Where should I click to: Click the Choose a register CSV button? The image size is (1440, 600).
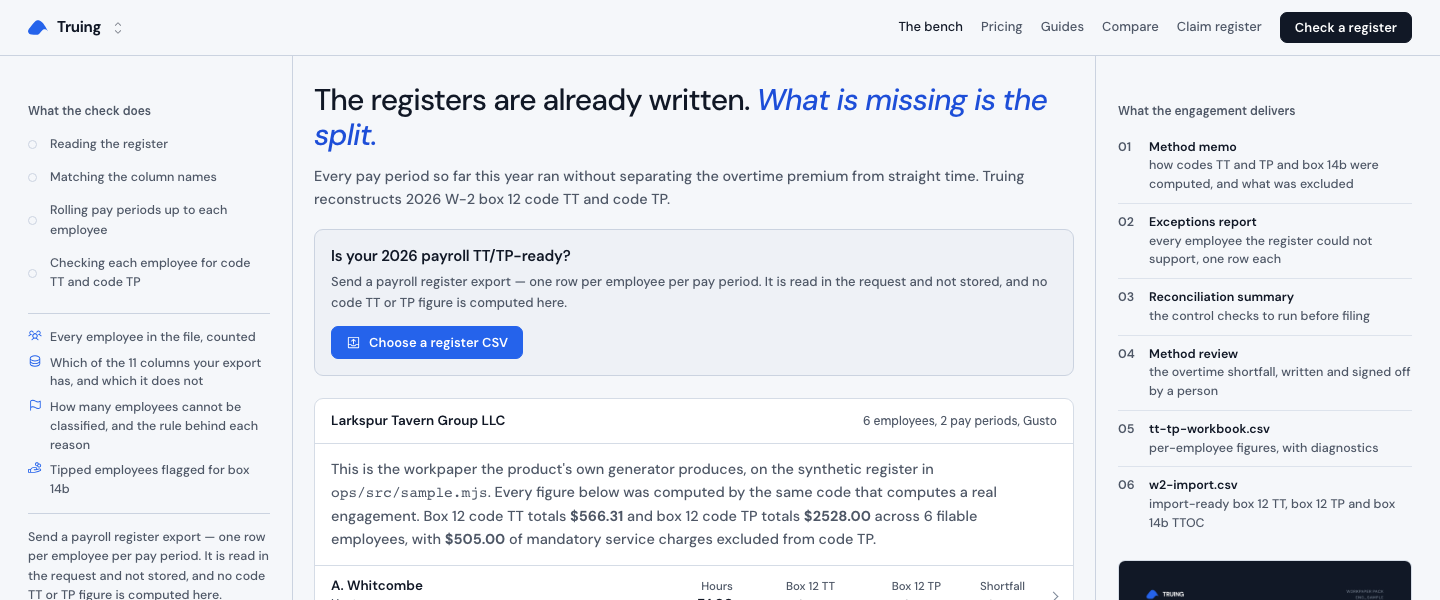[x=427, y=342]
